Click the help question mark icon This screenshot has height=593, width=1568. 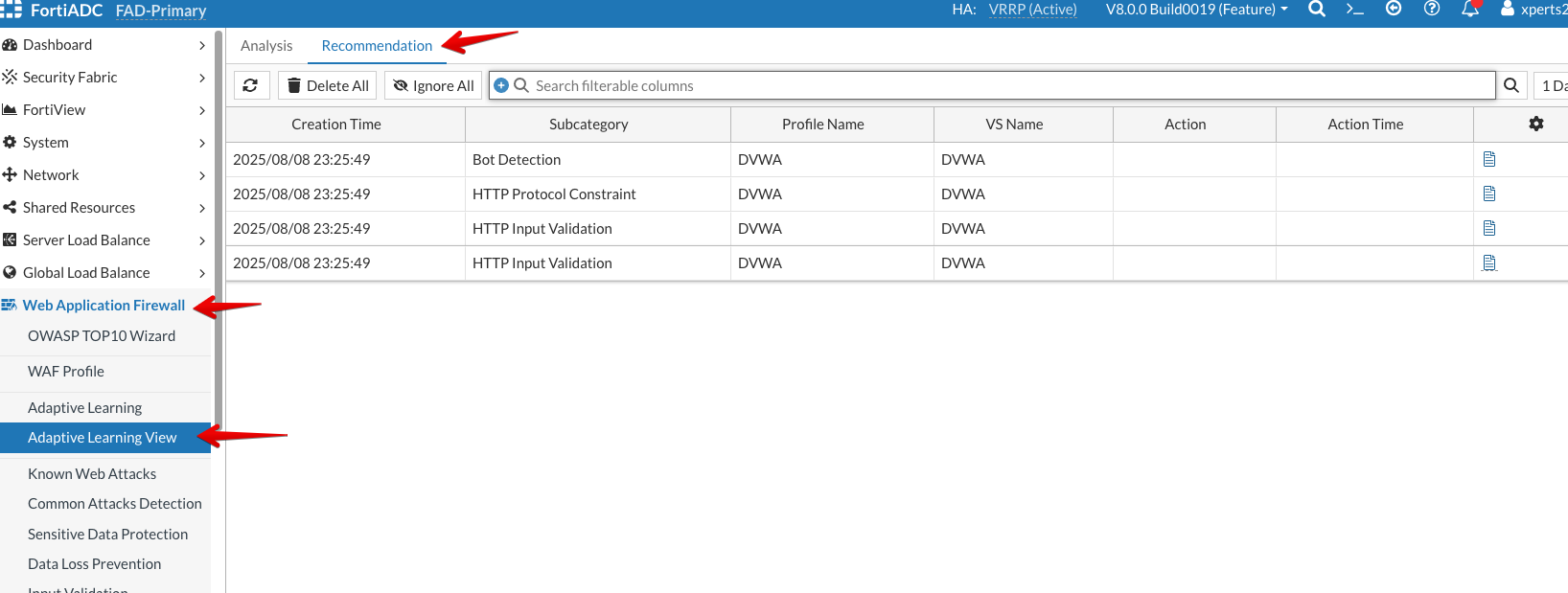click(1432, 10)
